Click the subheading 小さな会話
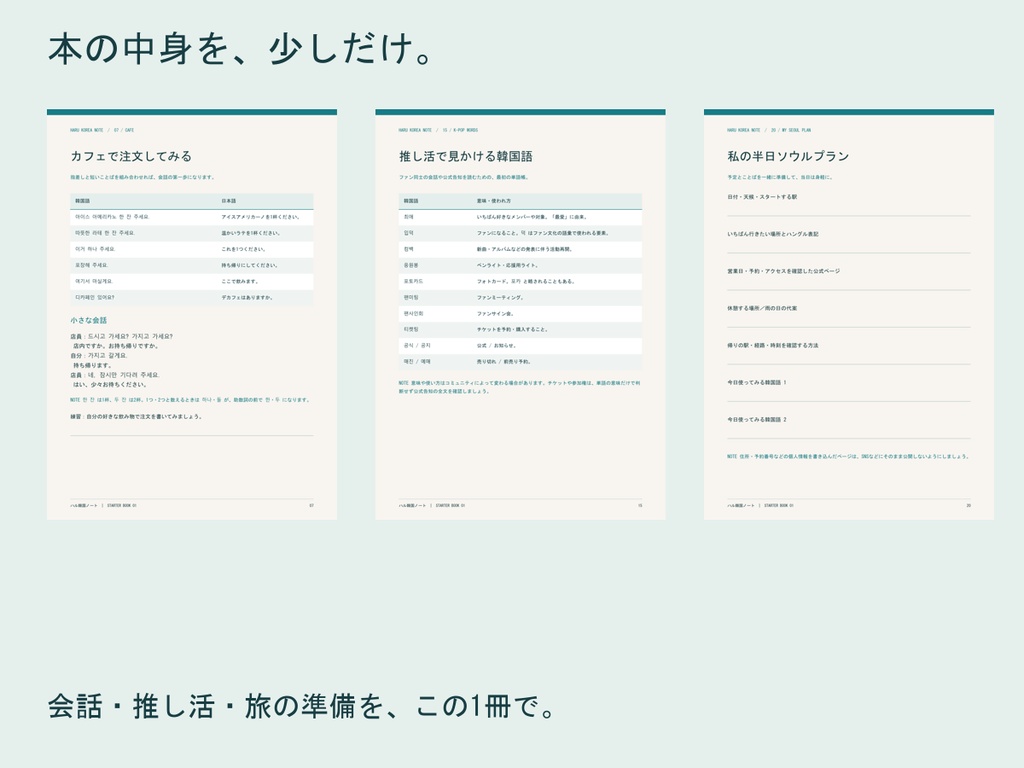 coord(89,321)
